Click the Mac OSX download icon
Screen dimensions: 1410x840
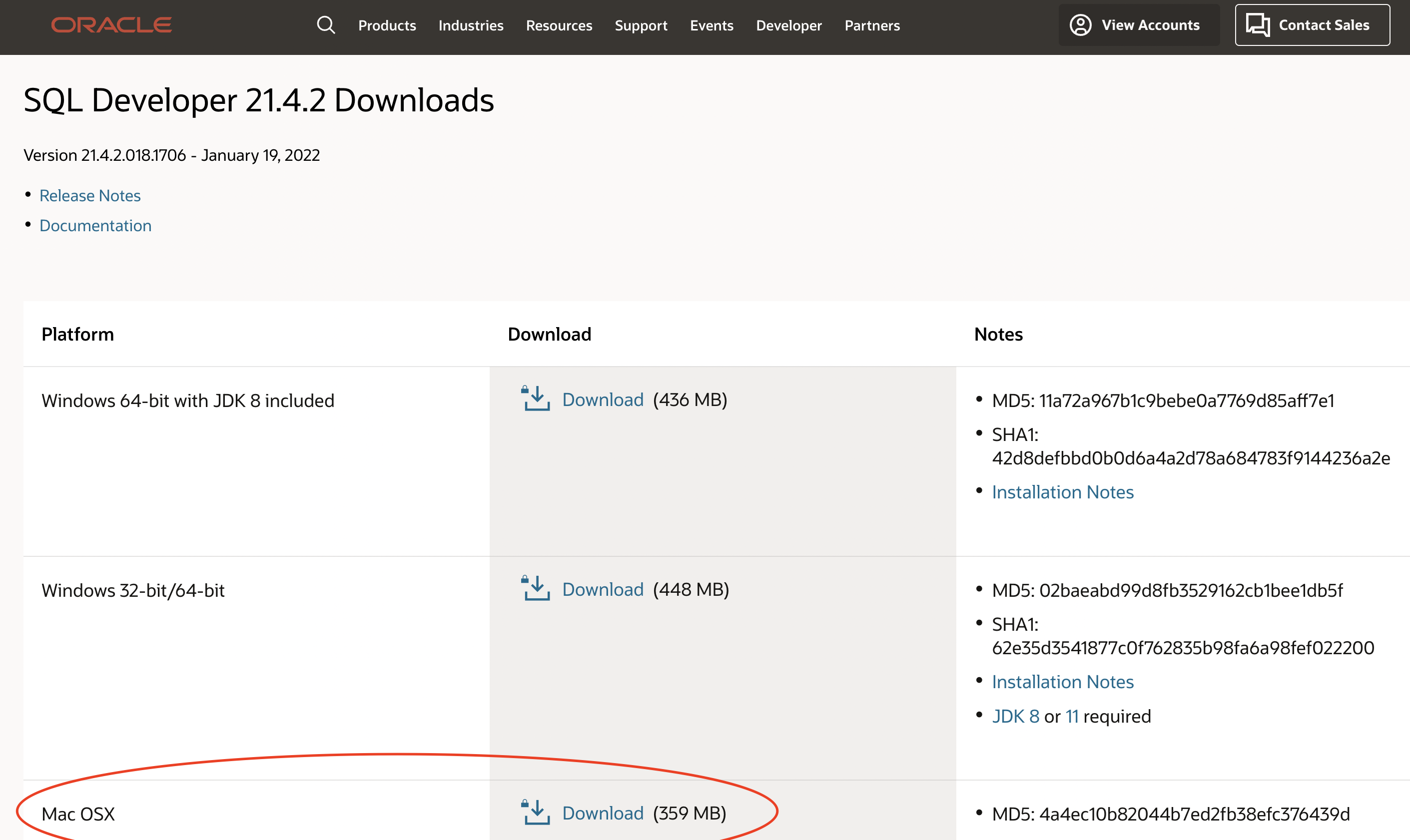(535, 812)
